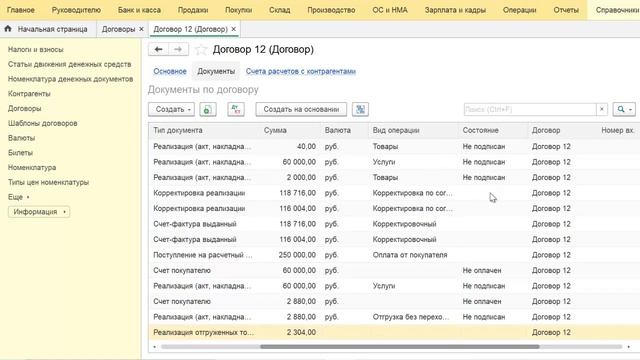Click the Оплата от покупателя cell
This screenshot has width=640, height=360.
410,255
